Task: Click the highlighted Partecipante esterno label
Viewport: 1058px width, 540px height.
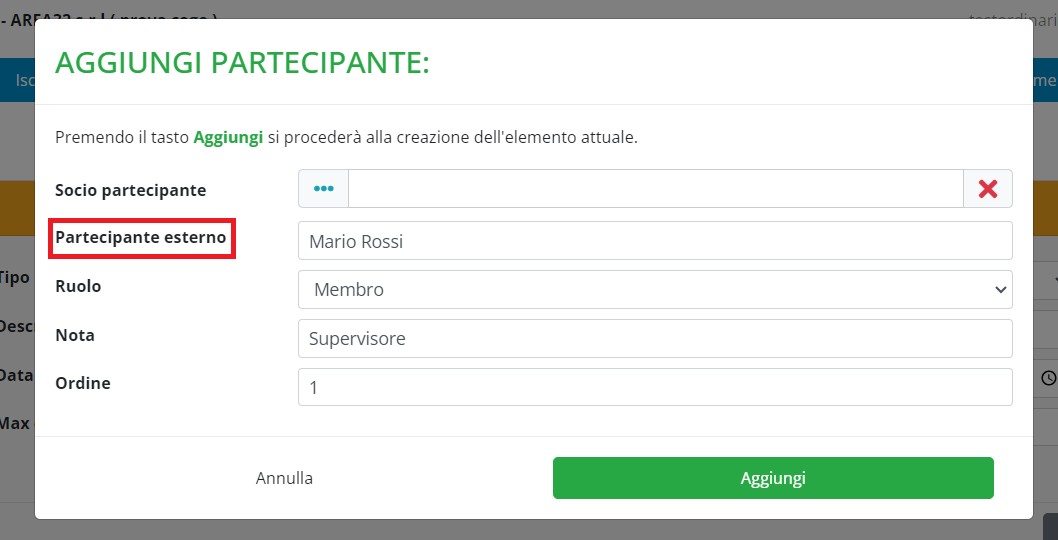Action: tap(140, 238)
